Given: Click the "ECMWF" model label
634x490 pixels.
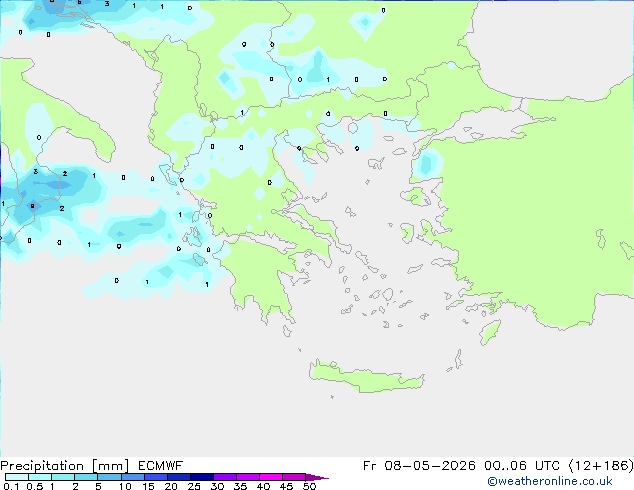Looking at the screenshot, I should pos(161,466).
